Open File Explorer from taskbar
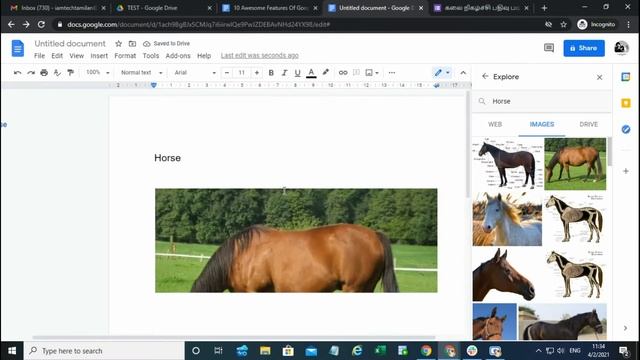640x360 pixels. tap(265, 351)
